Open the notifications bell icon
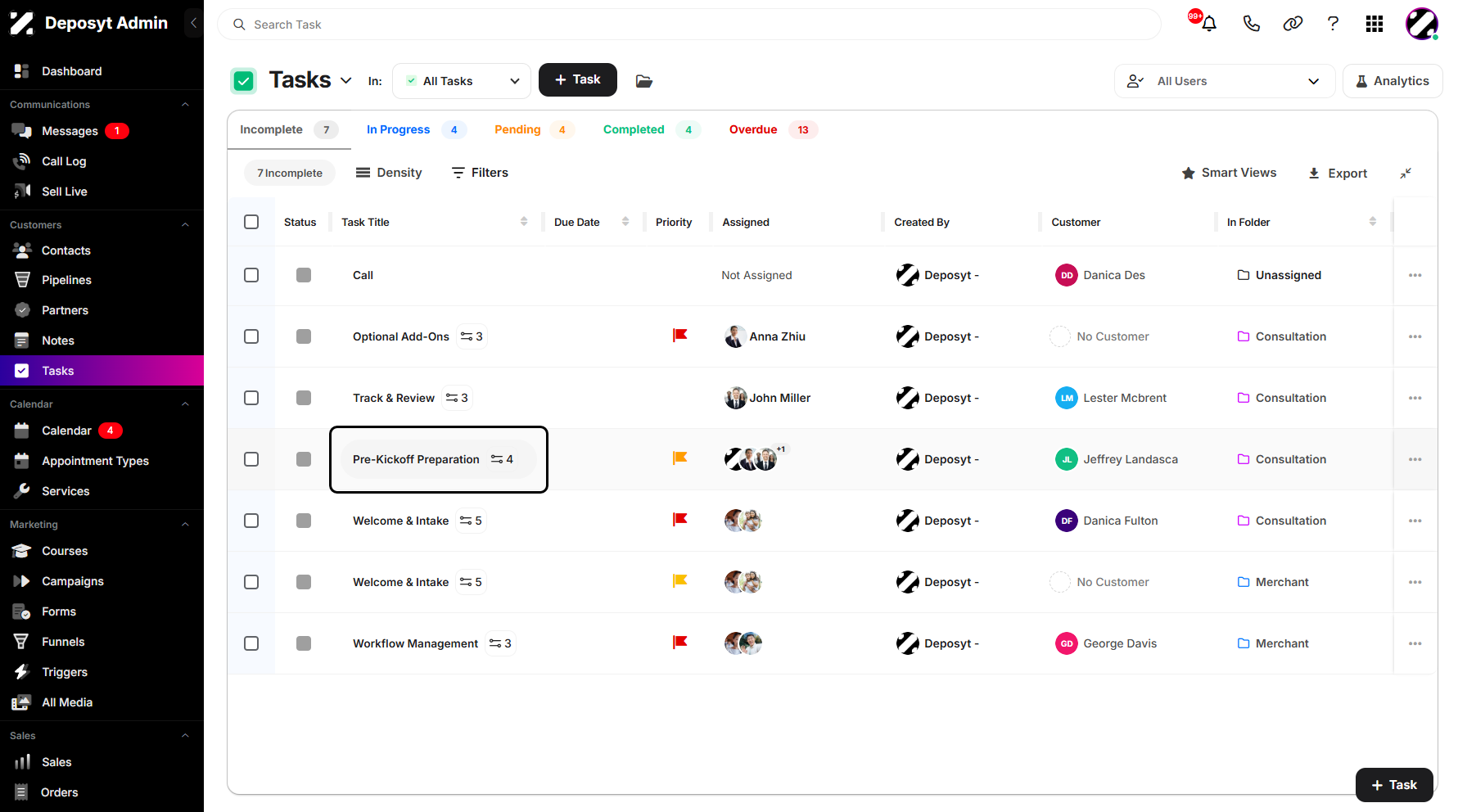Viewport: 1458px width, 812px height. [x=1208, y=24]
